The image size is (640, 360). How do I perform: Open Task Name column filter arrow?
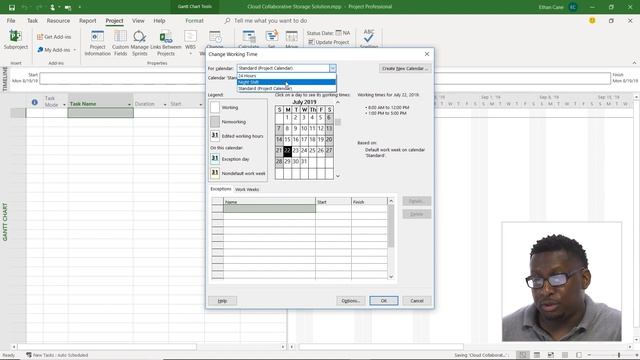[129, 104]
